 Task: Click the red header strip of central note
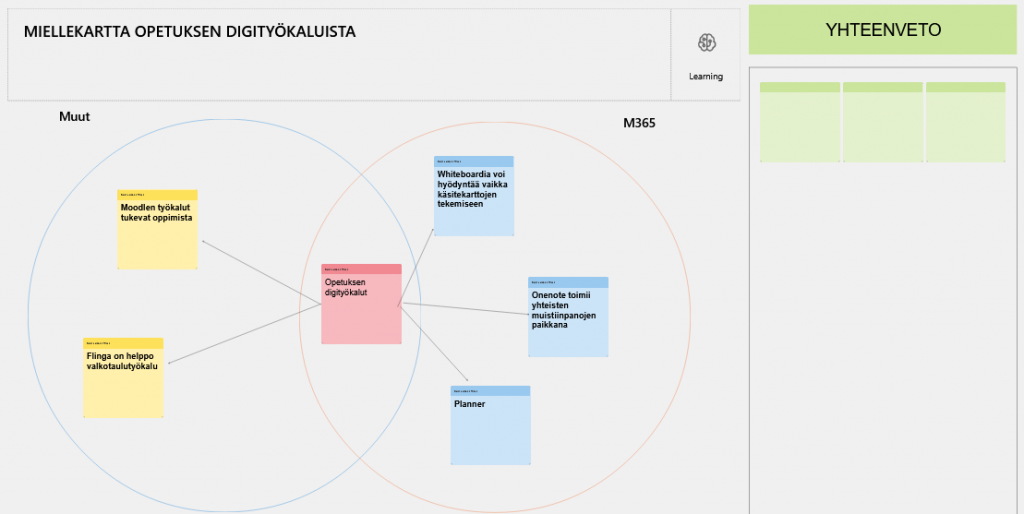(x=361, y=269)
